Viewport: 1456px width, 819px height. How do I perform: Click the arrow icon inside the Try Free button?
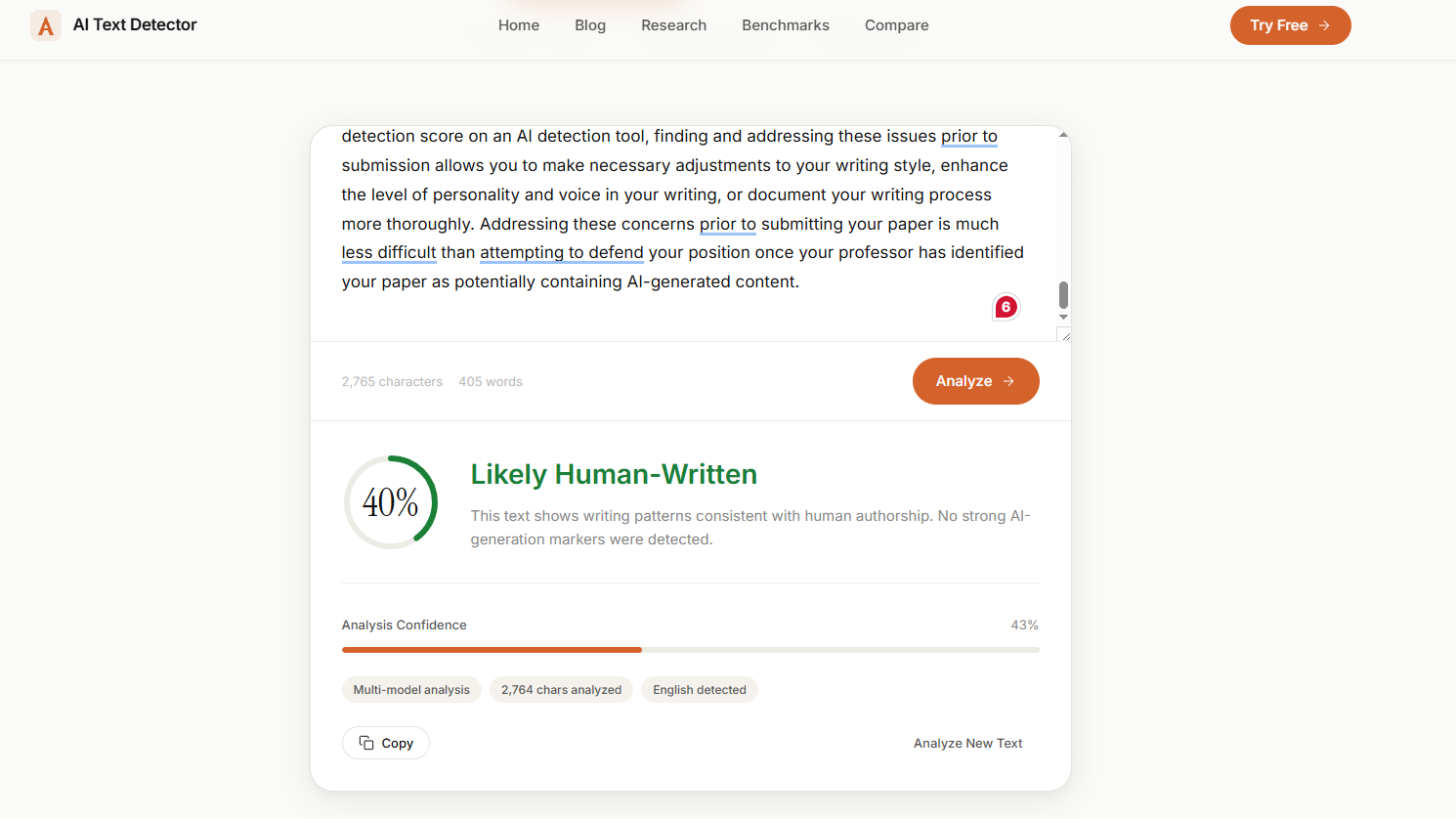(x=1326, y=25)
